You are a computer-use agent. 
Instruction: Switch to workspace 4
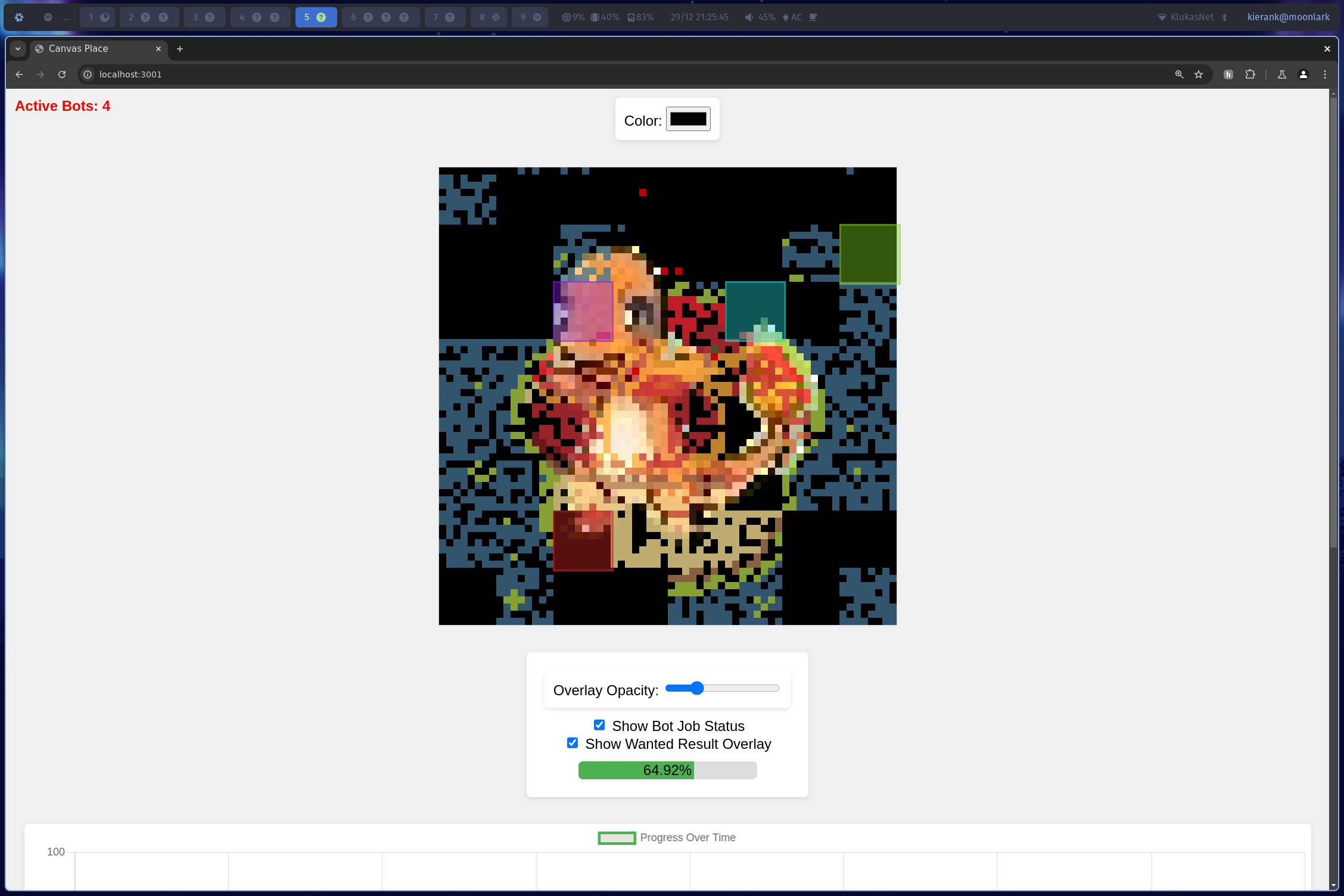260,17
